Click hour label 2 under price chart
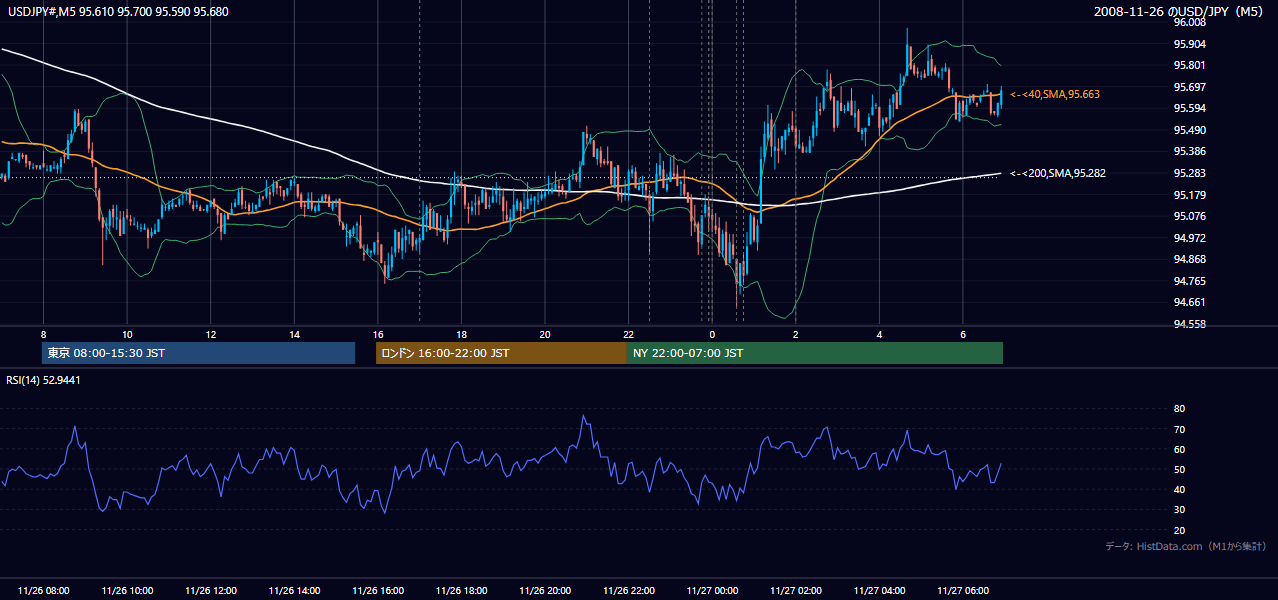1278x600 pixels. 795,334
